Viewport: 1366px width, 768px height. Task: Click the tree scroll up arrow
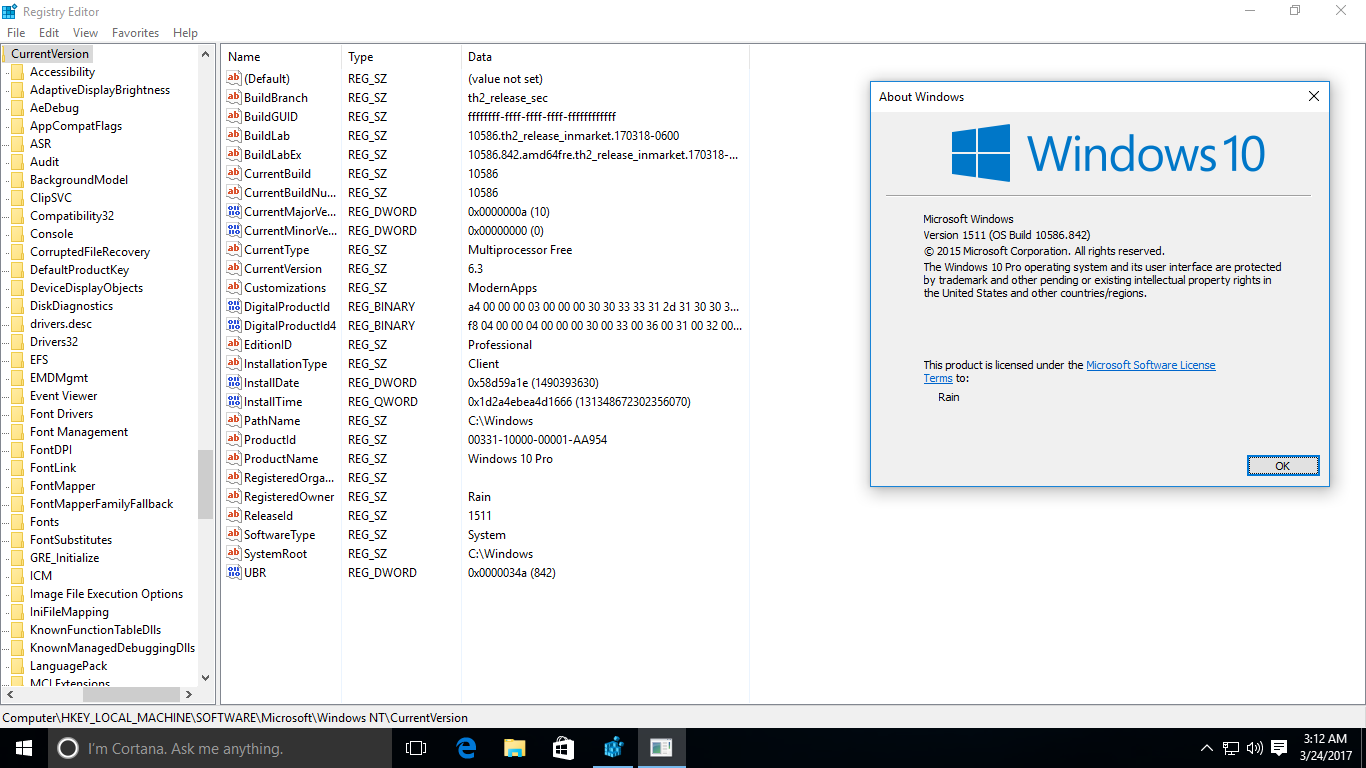pos(206,54)
